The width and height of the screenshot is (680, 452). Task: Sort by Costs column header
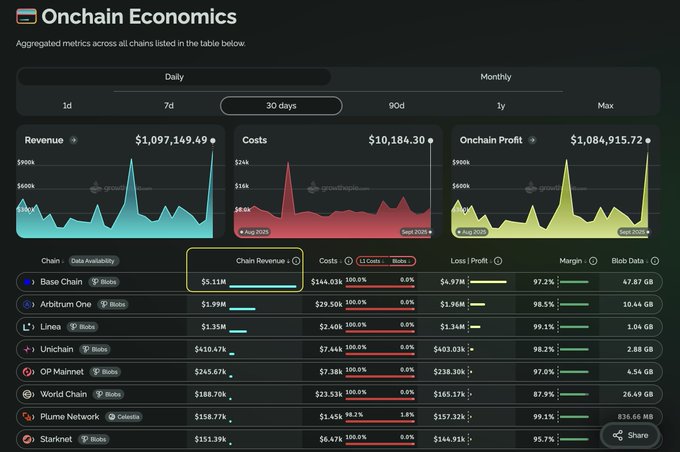(x=330, y=261)
